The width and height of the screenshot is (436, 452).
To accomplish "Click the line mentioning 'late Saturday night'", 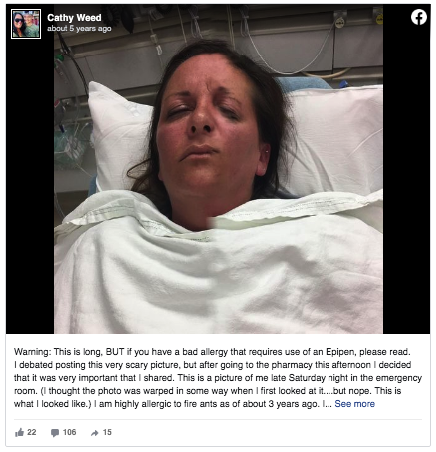I will click(x=218, y=378).
